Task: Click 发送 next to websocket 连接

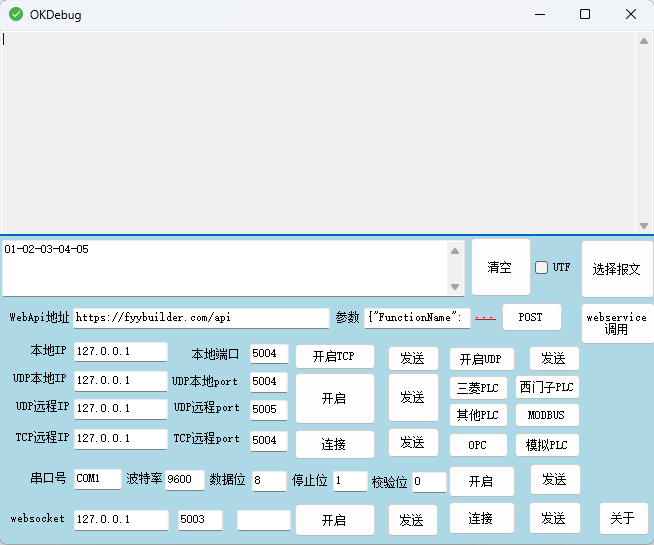Action: click(x=555, y=518)
